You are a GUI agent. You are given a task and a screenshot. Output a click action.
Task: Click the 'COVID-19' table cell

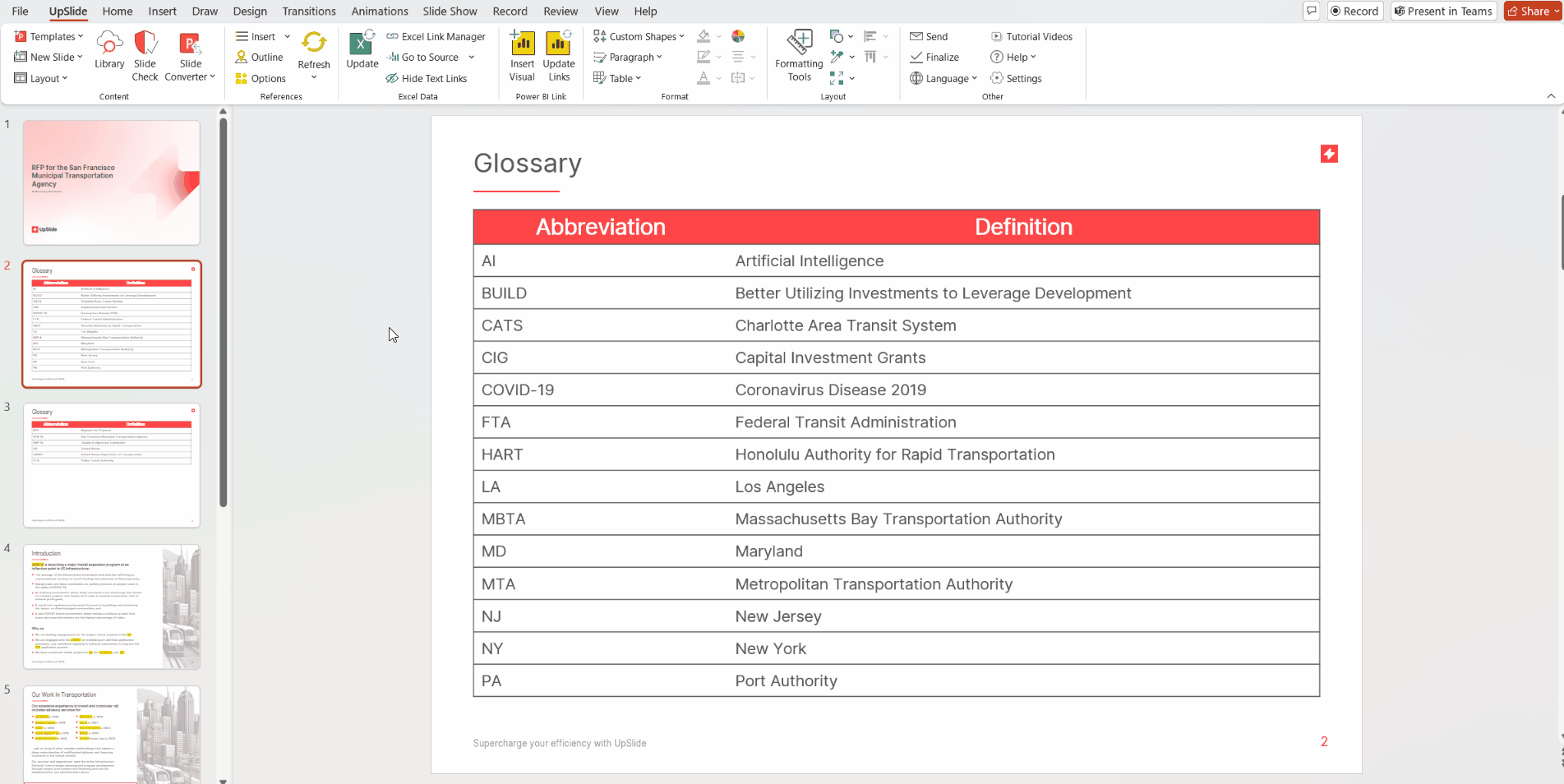coord(601,390)
